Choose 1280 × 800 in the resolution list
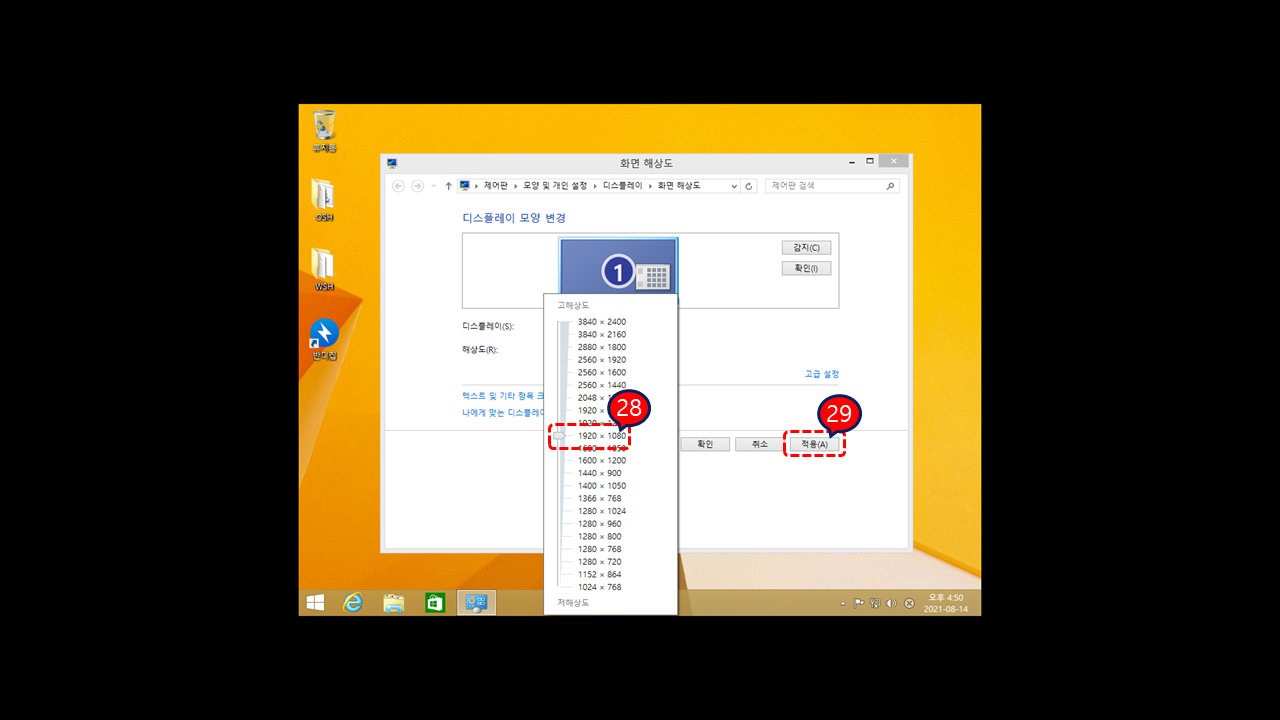 click(600, 536)
